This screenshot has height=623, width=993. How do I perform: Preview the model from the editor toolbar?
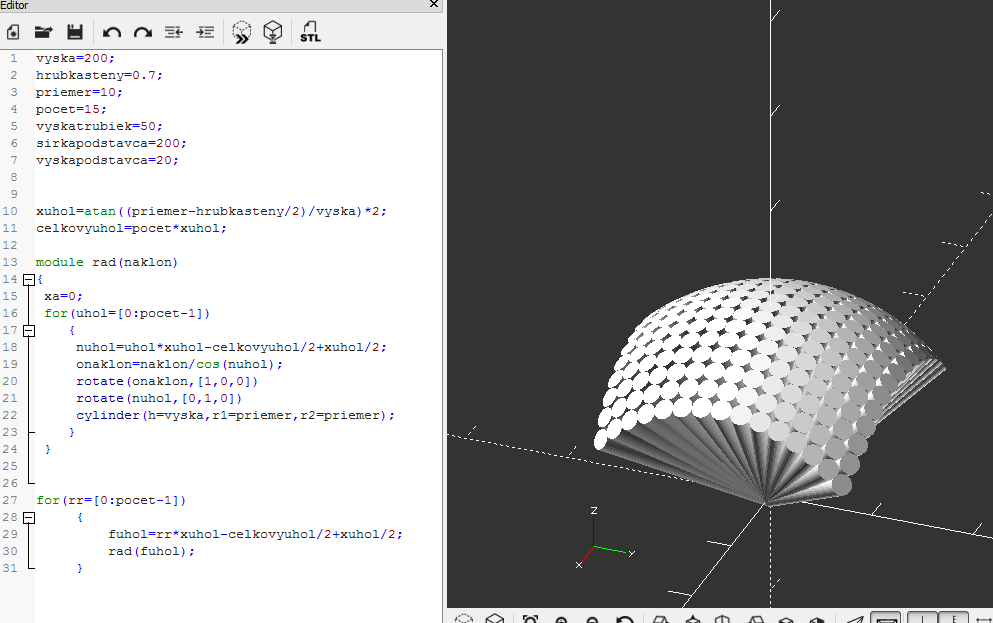241,32
